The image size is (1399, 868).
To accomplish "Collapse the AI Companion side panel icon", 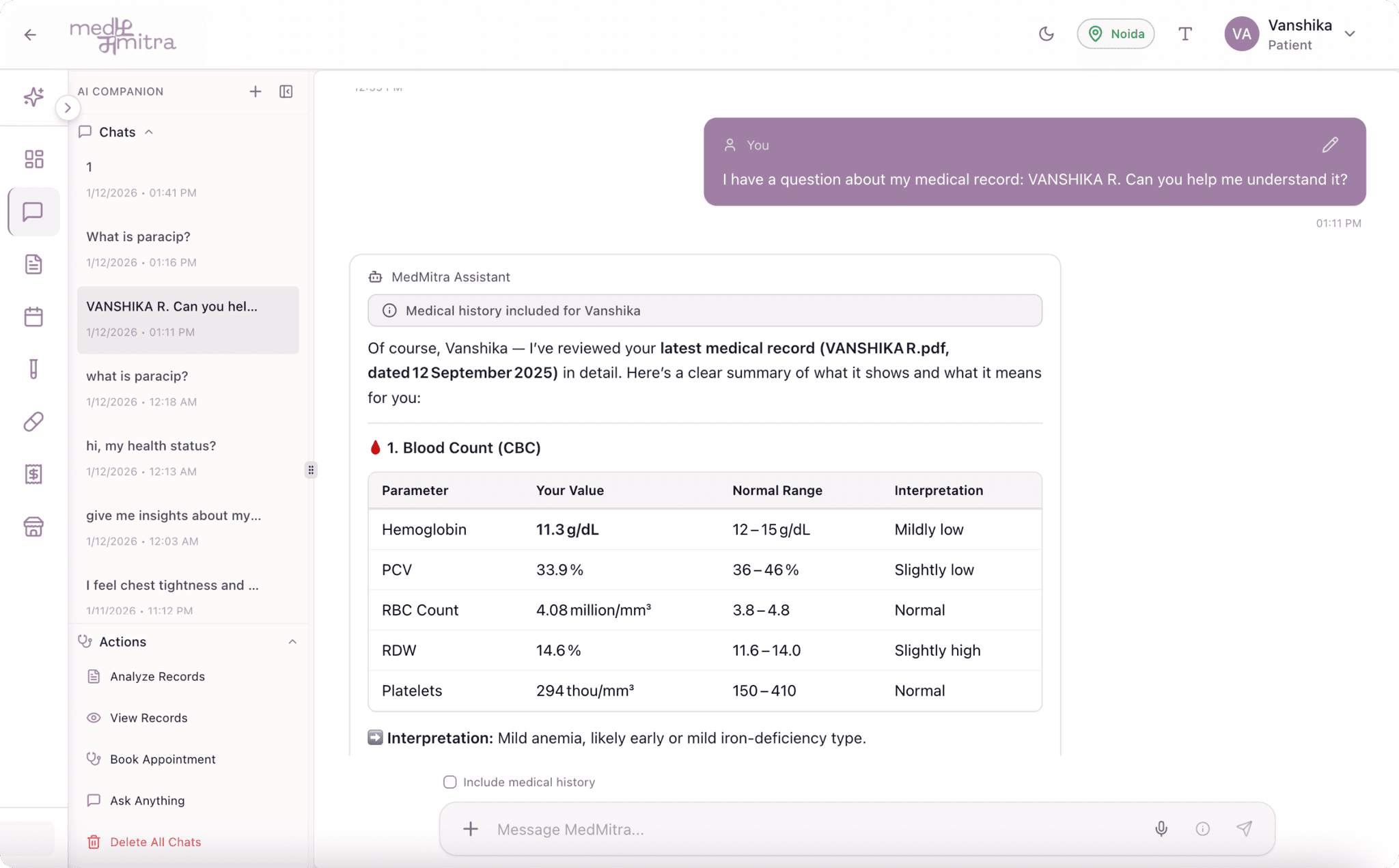I will coord(286,92).
